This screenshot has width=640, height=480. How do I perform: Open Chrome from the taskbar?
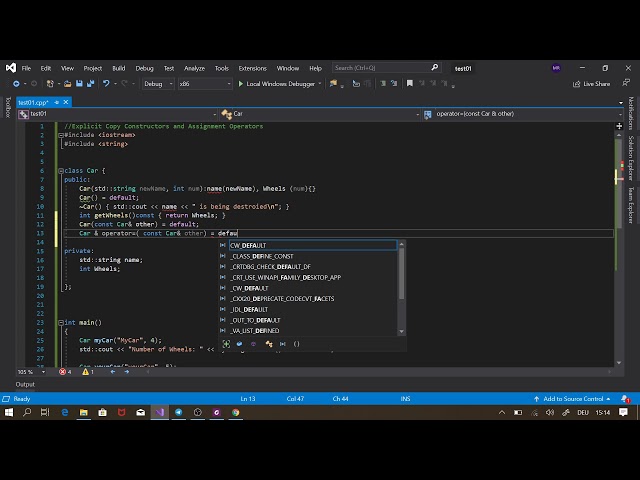tap(236, 412)
